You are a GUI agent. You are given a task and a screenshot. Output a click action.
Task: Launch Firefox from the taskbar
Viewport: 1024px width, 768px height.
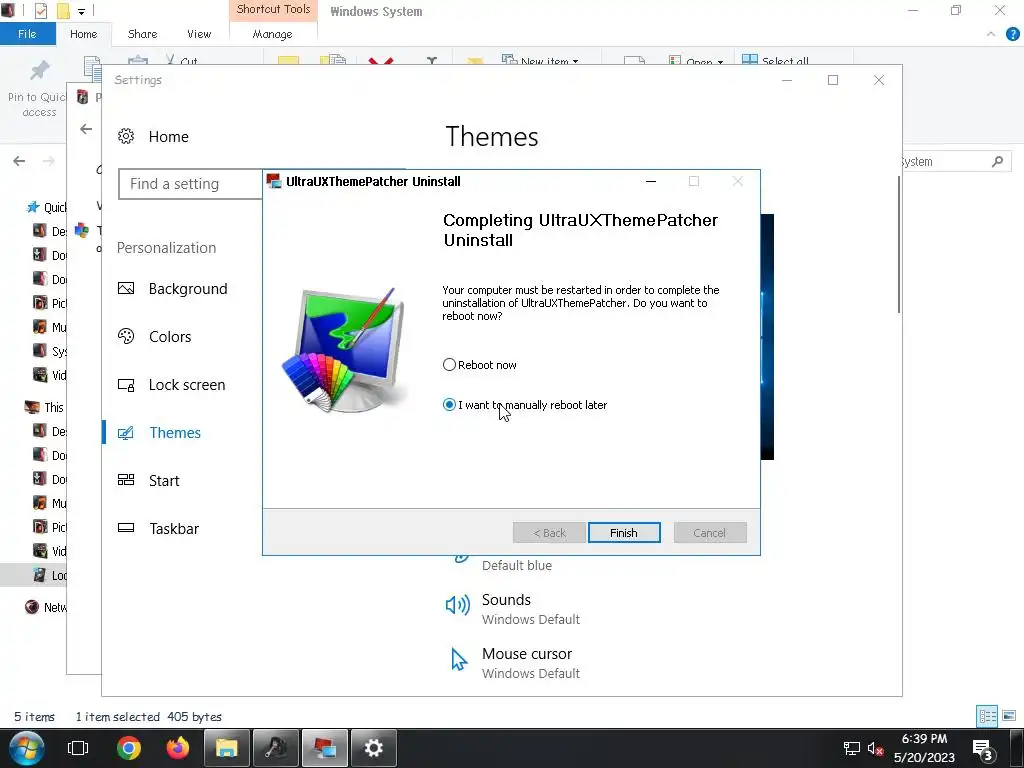[x=177, y=748]
